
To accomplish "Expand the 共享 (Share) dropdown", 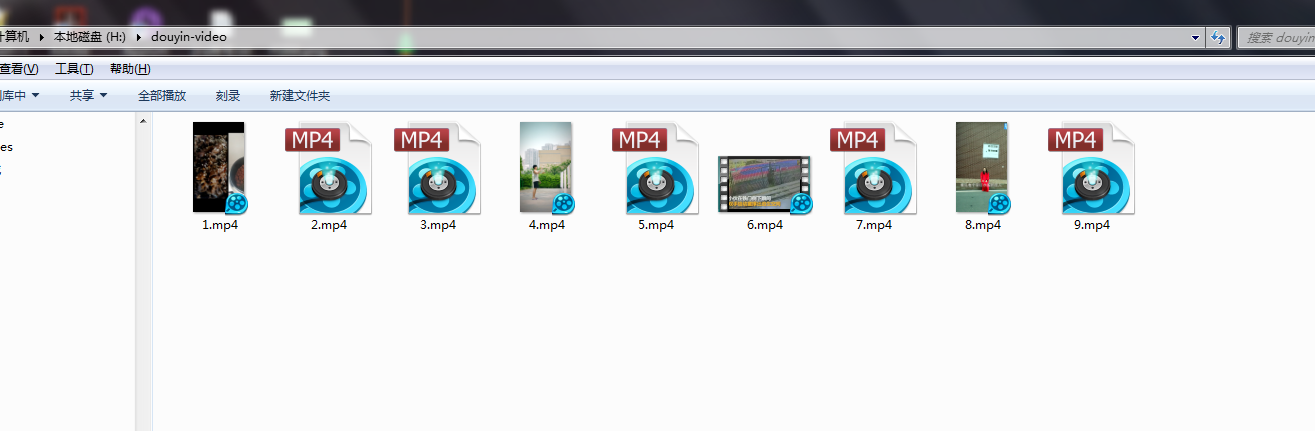I will [x=88, y=96].
